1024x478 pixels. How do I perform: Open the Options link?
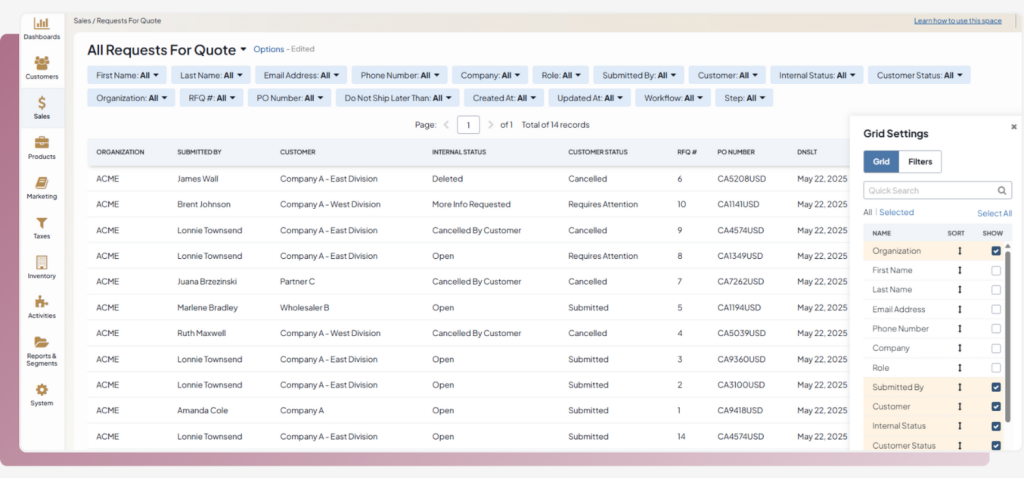pos(268,49)
